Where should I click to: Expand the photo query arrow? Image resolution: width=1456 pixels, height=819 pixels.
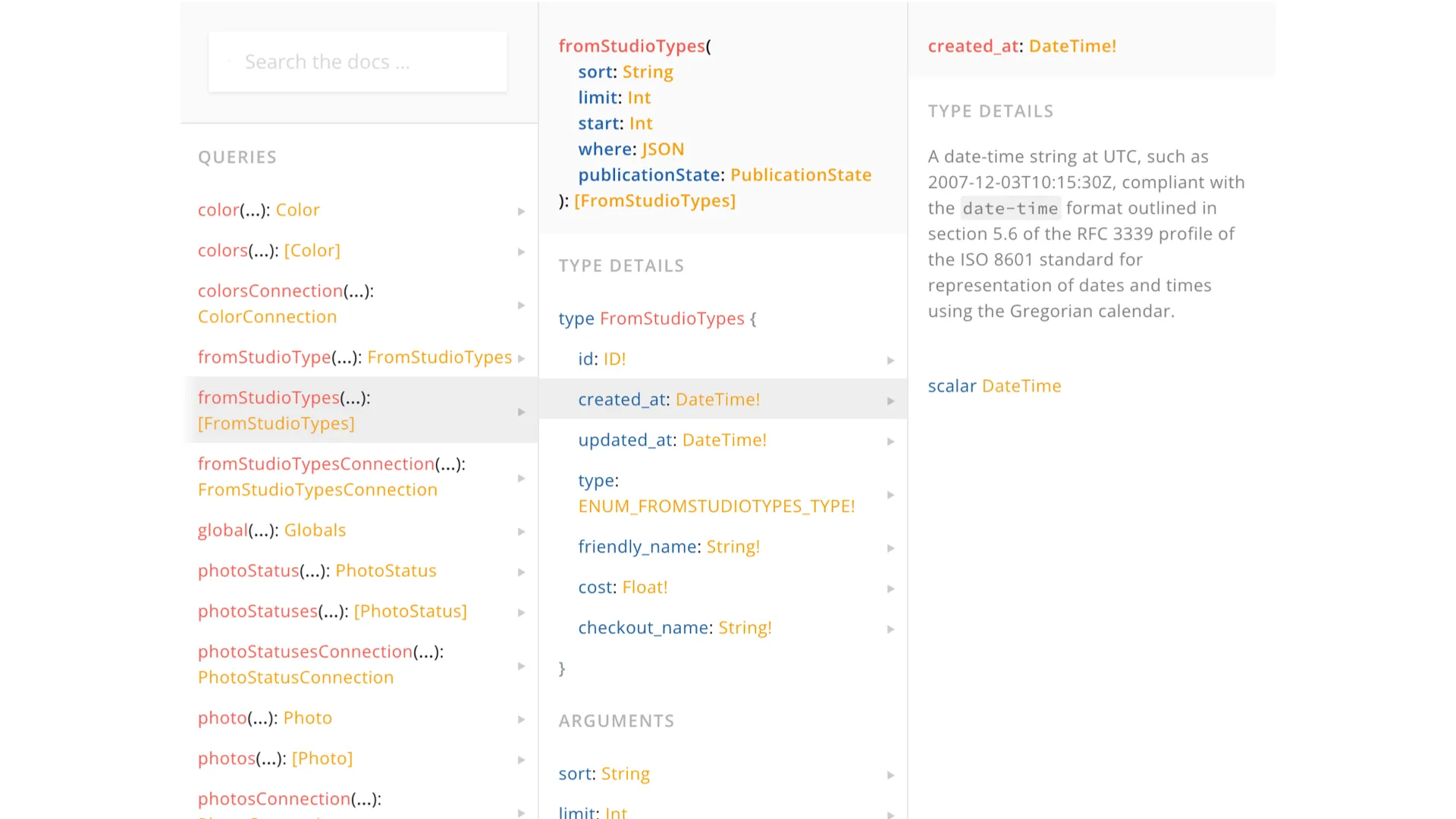pyautogui.click(x=521, y=720)
